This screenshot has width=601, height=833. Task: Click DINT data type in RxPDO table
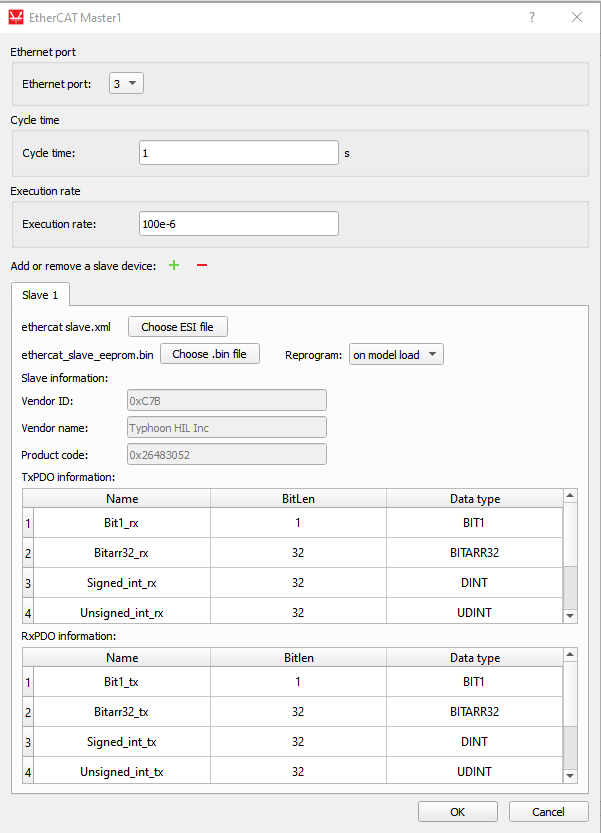click(475, 742)
